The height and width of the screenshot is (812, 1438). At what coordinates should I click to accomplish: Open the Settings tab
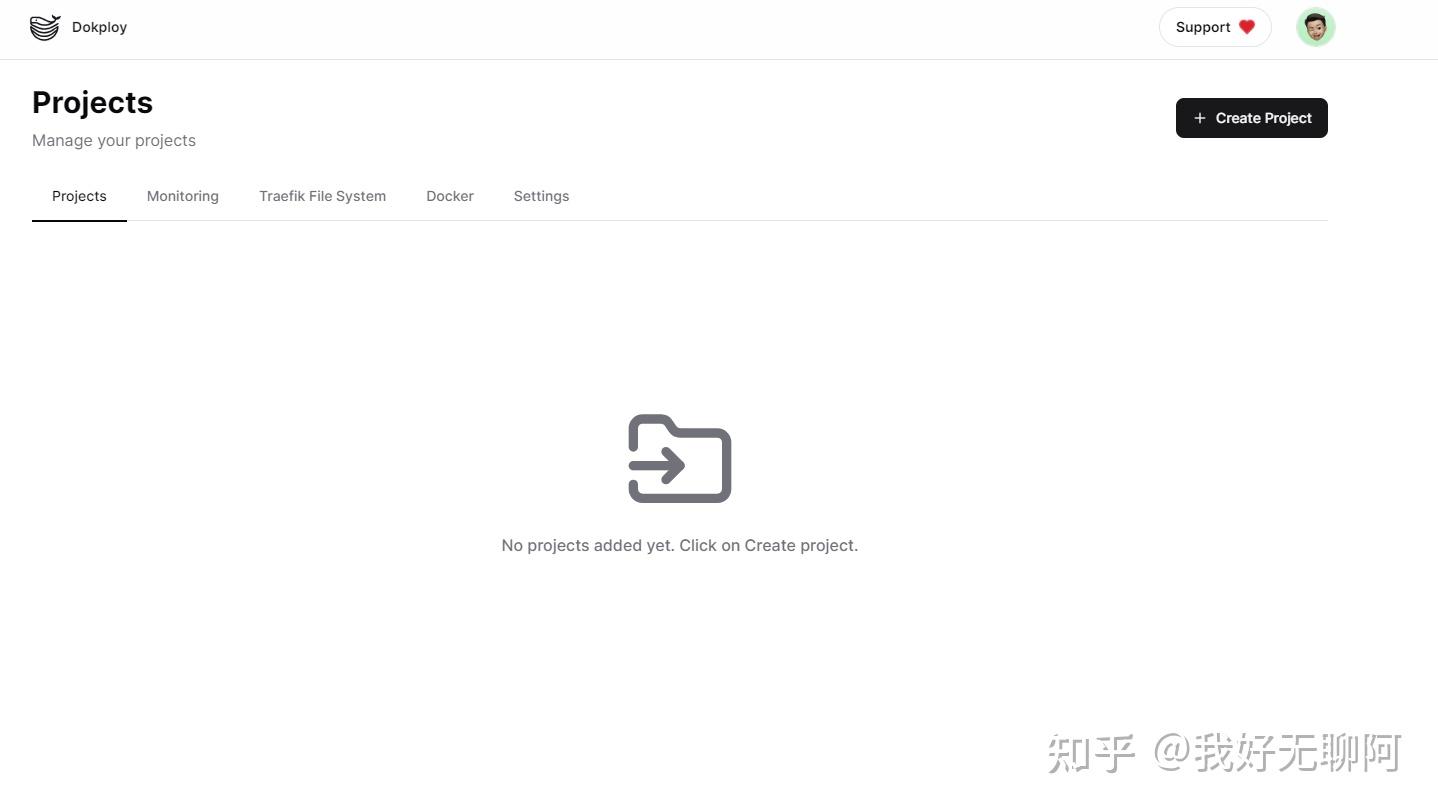pyautogui.click(x=541, y=196)
